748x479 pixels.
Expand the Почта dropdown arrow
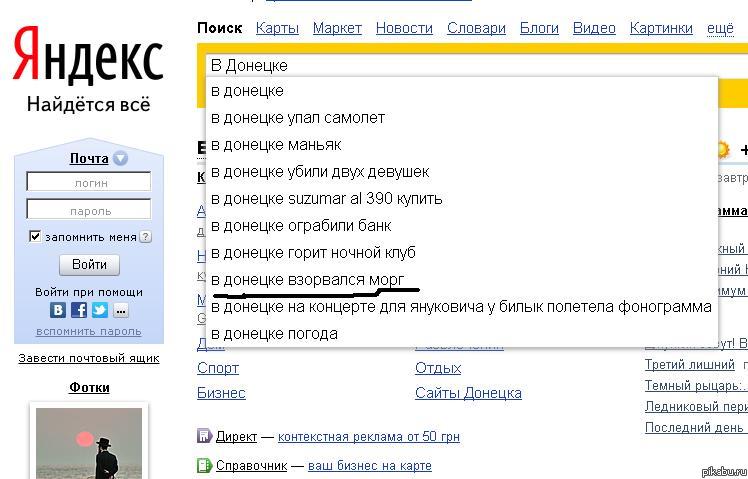[x=120, y=158]
